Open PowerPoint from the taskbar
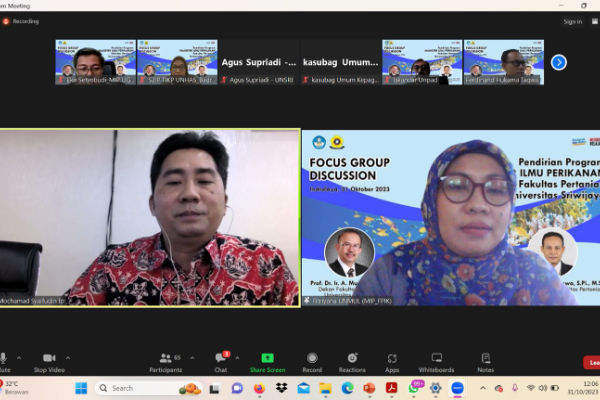600x400 pixels. (x=369, y=389)
